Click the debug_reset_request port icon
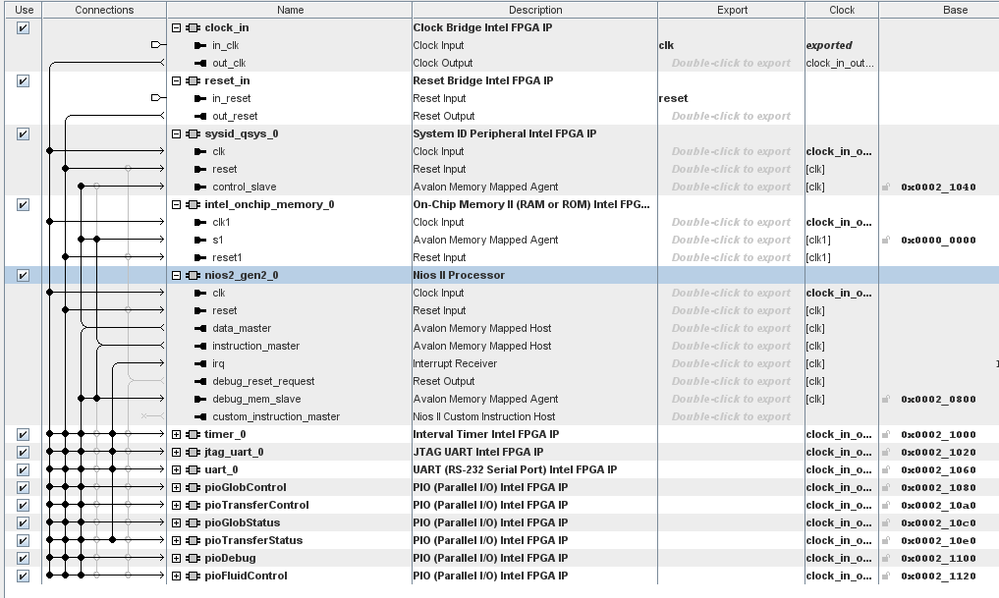This screenshot has height=598, width=999. 200,381
